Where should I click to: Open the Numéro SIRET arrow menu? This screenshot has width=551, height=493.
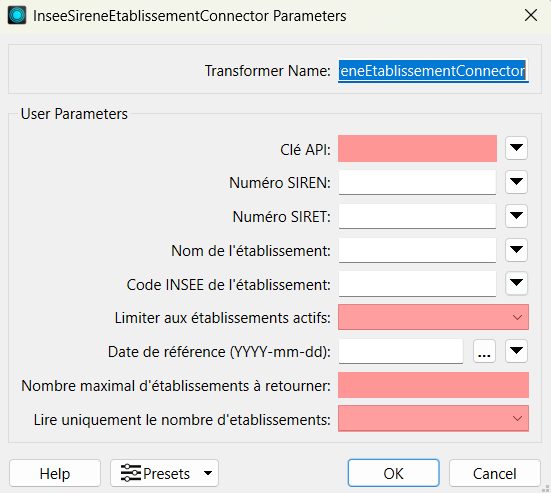(516, 216)
